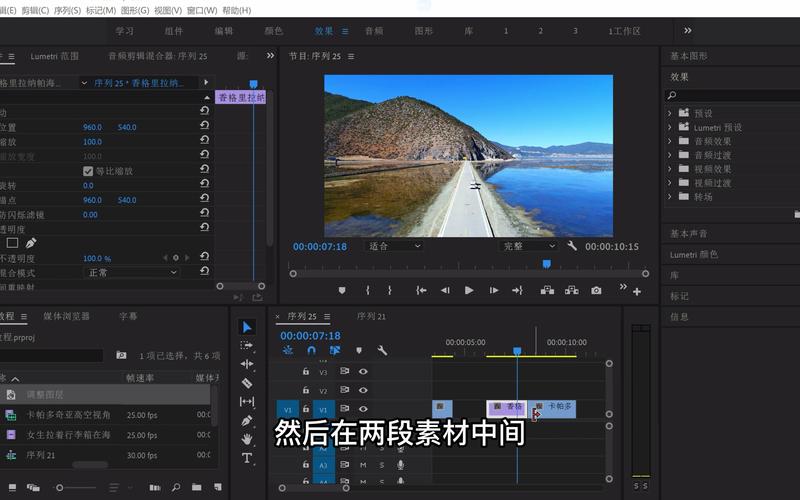Open the 适合 zoom level dropdown

click(x=393, y=246)
